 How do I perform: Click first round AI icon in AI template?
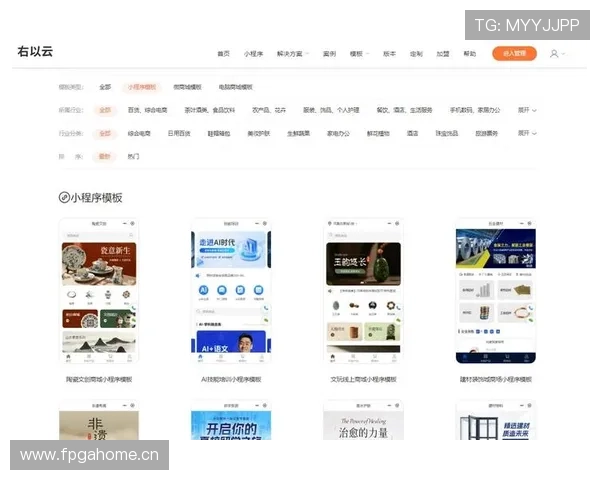point(204,290)
